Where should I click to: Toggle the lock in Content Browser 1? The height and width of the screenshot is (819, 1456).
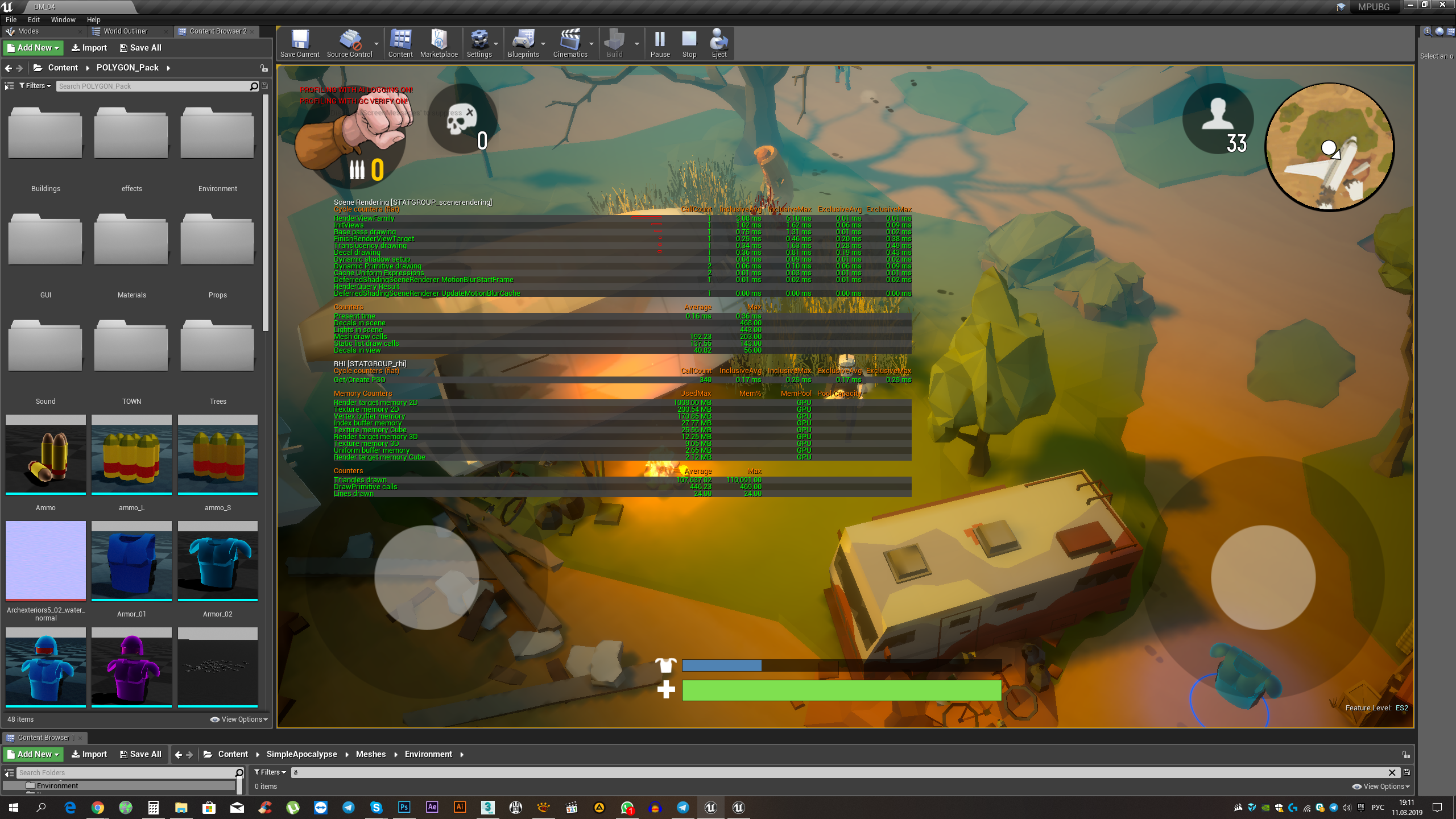[1406, 755]
